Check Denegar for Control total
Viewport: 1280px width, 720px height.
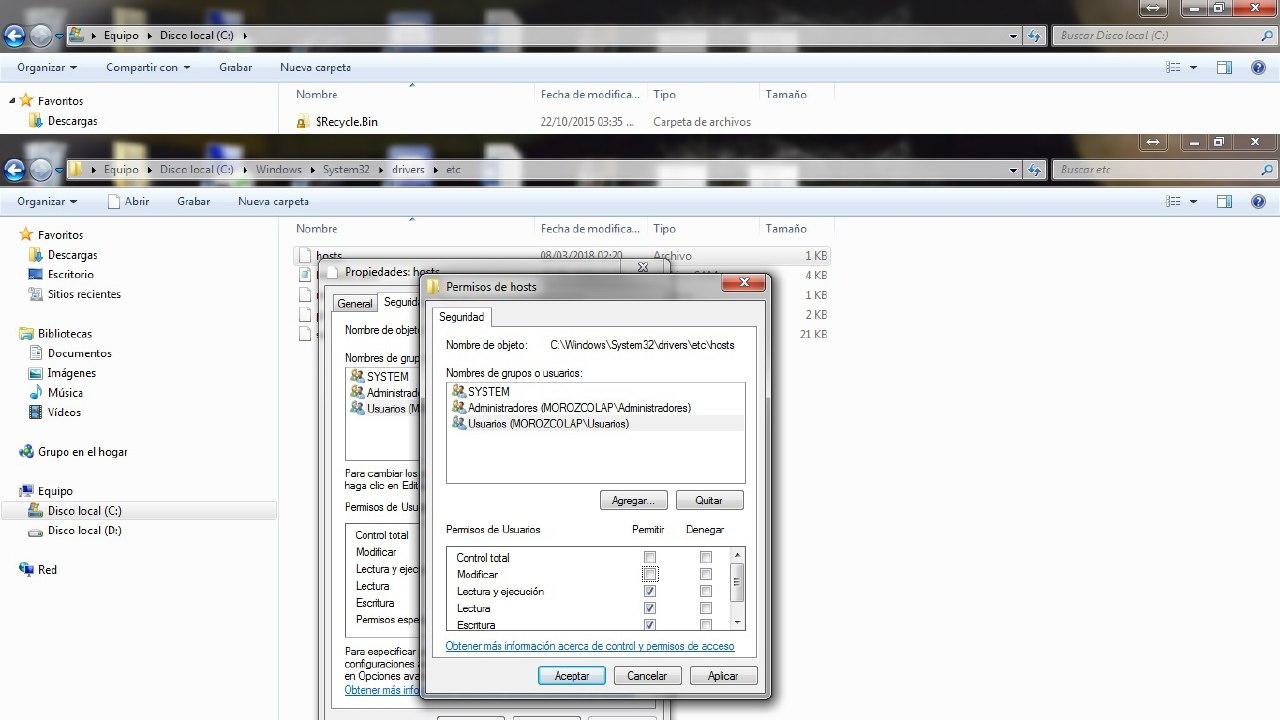pyautogui.click(x=706, y=558)
